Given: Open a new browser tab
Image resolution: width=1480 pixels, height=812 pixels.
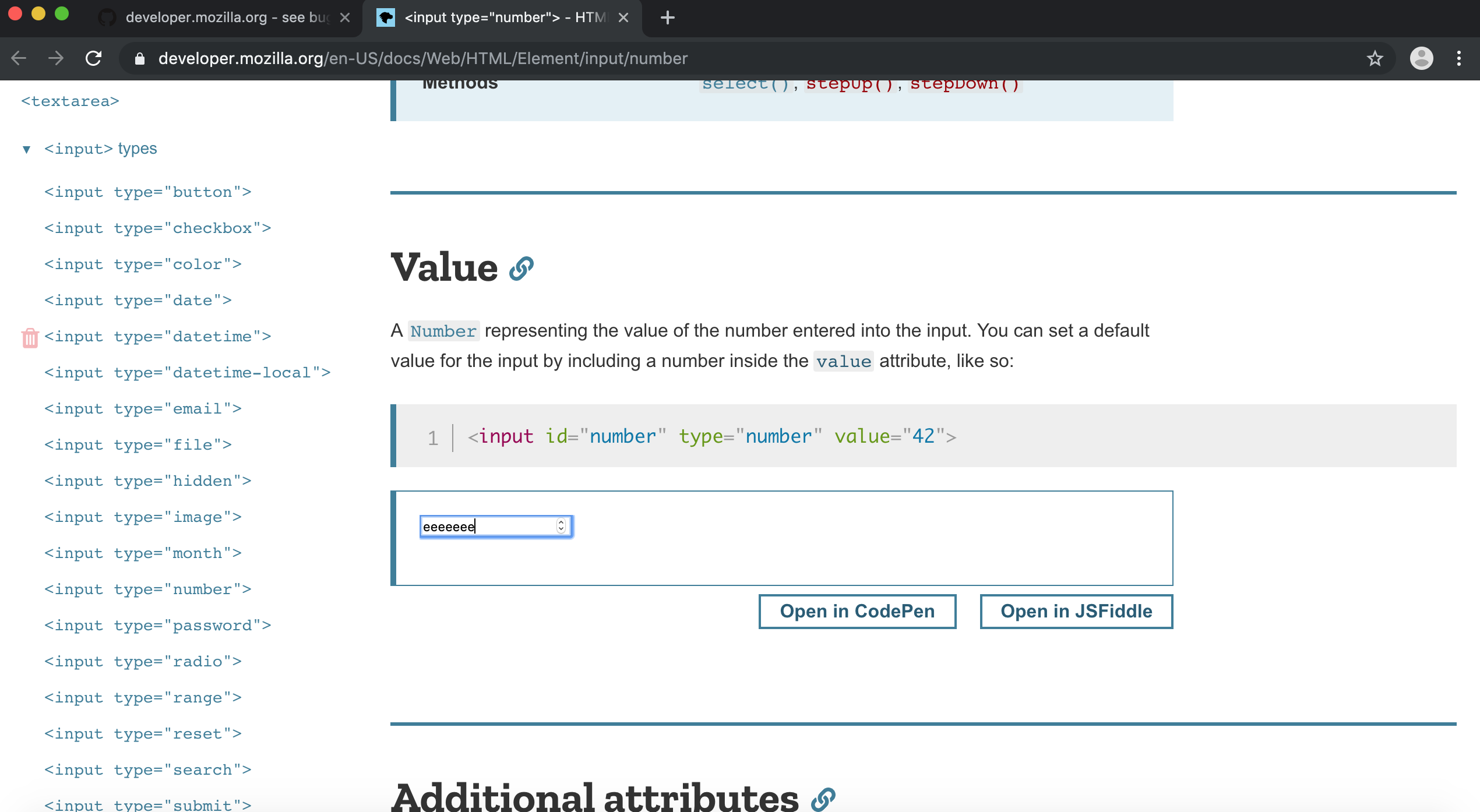Looking at the screenshot, I should [668, 17].
